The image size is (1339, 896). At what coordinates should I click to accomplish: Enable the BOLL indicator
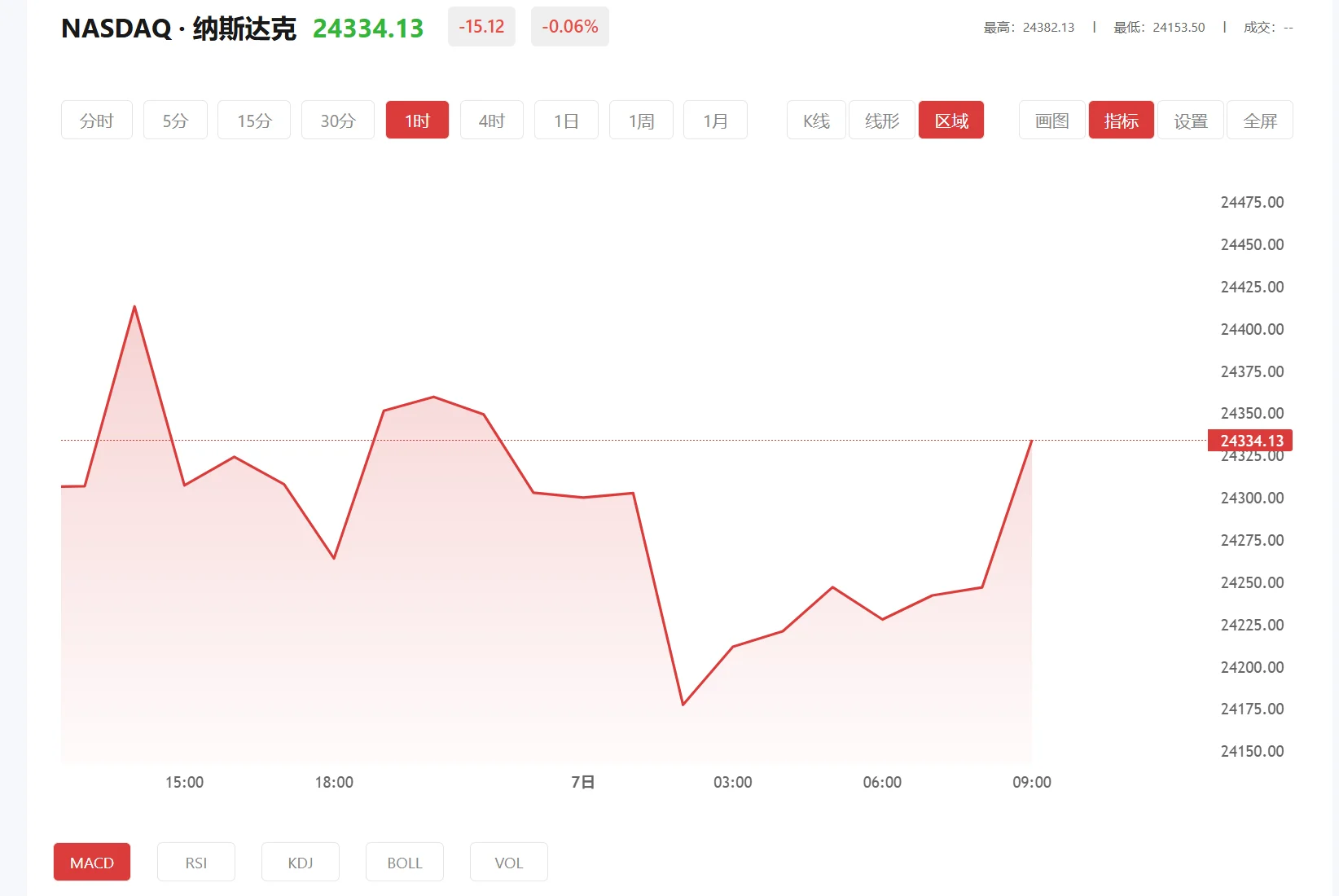(404, 862)
